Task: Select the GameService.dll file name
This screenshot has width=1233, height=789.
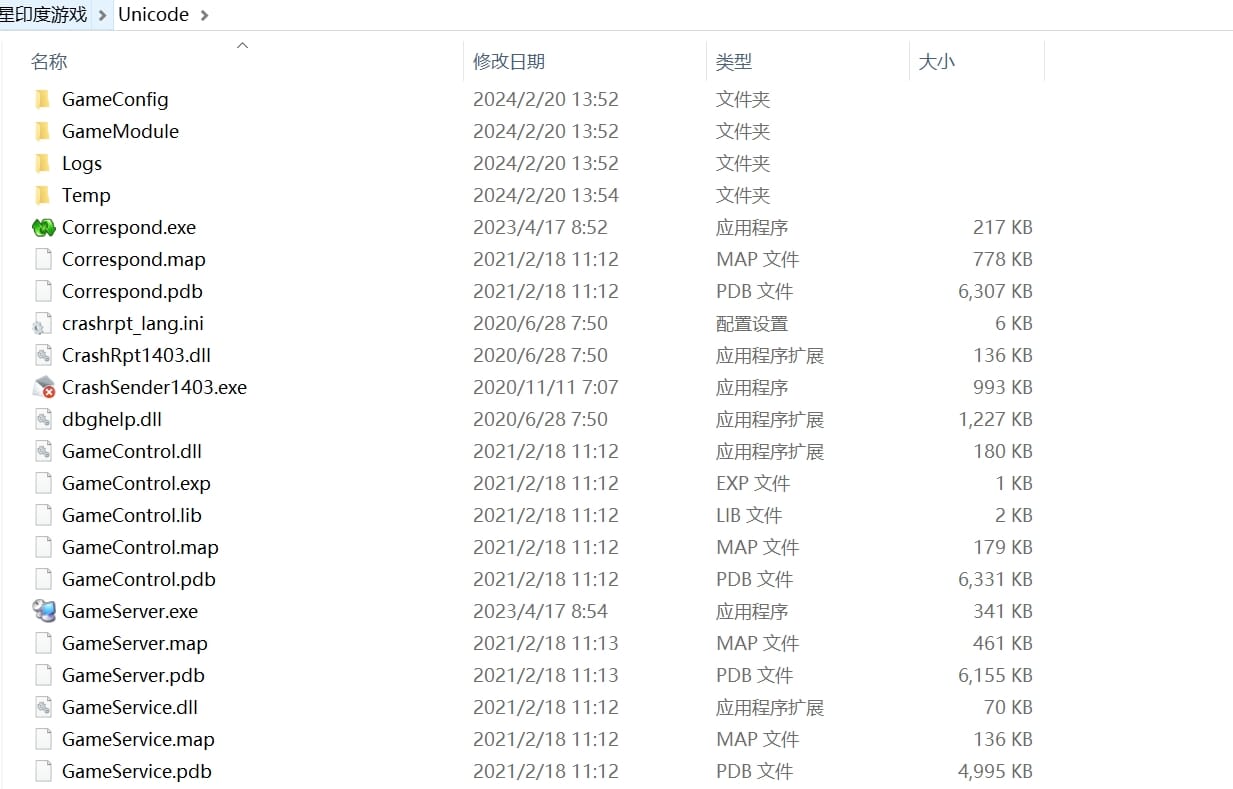Action: tap(130, 707)
